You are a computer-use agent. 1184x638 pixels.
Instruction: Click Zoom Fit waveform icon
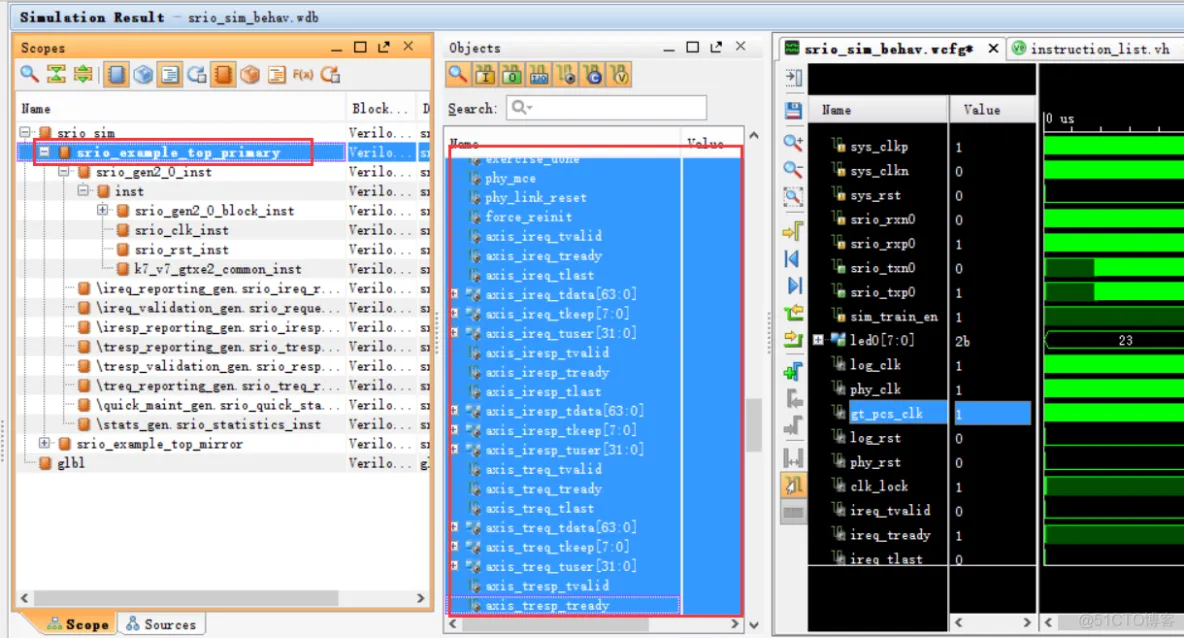pyautogui.click(x=793, y=197)
